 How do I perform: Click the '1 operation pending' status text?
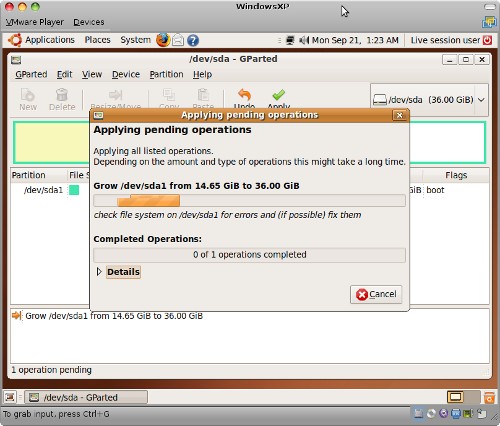(51, 370)
